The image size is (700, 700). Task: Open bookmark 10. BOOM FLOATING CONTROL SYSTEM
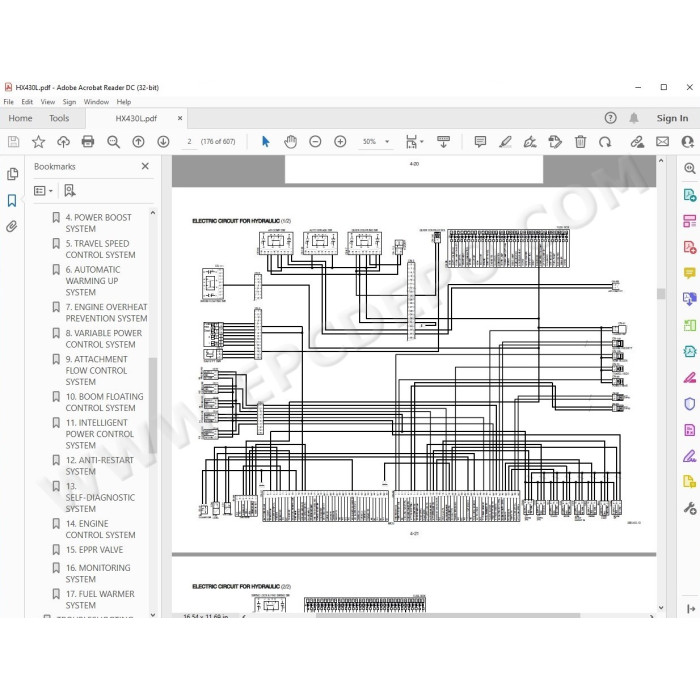[104, 402]
